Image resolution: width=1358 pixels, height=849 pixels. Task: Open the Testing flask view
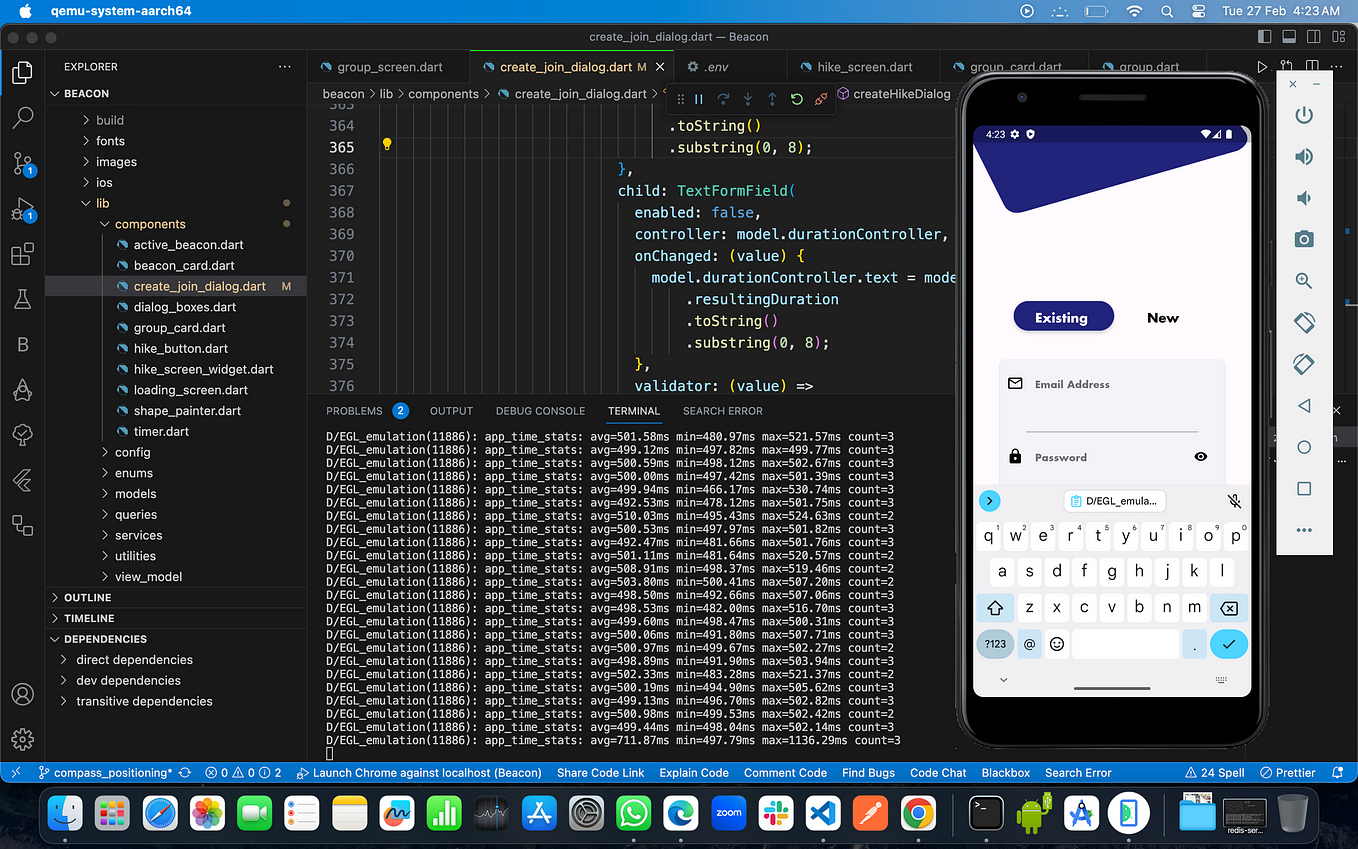coord(22,299)
